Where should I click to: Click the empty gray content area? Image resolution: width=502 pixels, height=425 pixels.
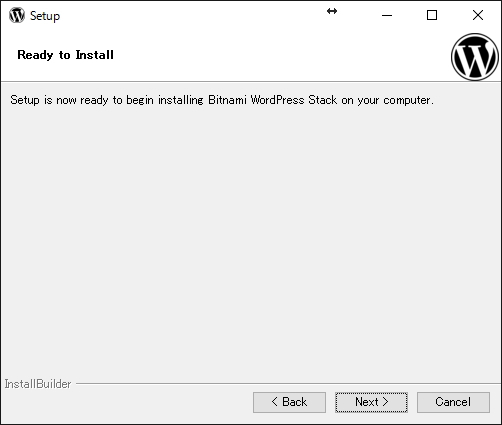coord(251,240)
